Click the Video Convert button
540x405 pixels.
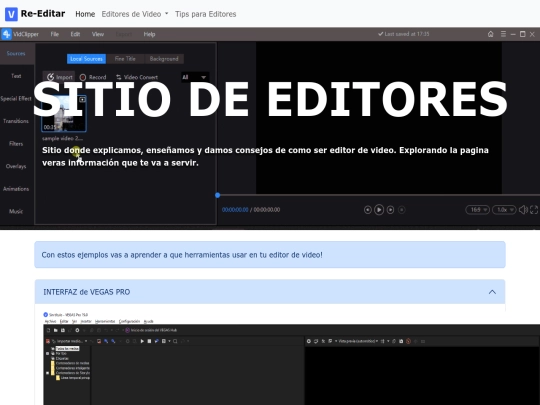point(137,77)
